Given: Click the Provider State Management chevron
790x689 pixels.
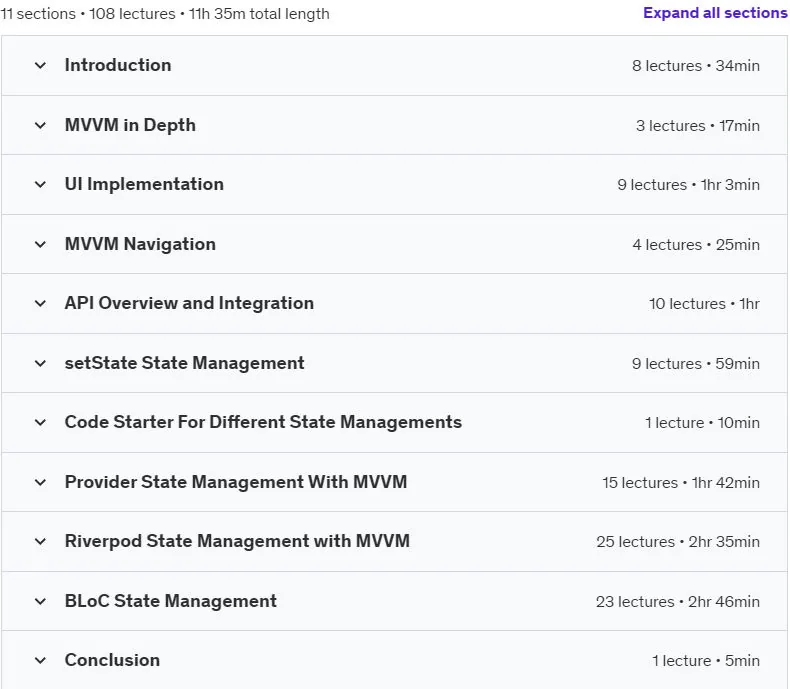Looking at the screenshot, I should click(40, 482).
